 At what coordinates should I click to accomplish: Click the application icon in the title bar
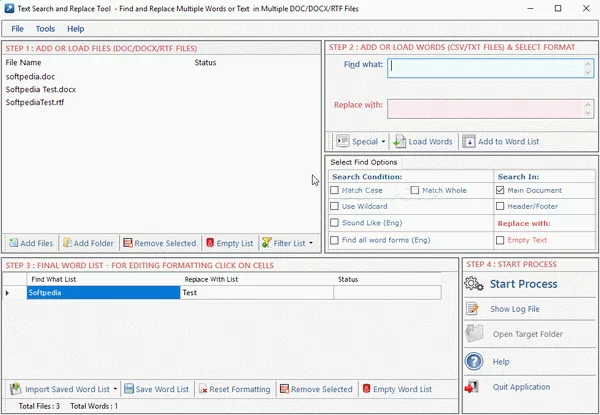(x=9, y=8)
